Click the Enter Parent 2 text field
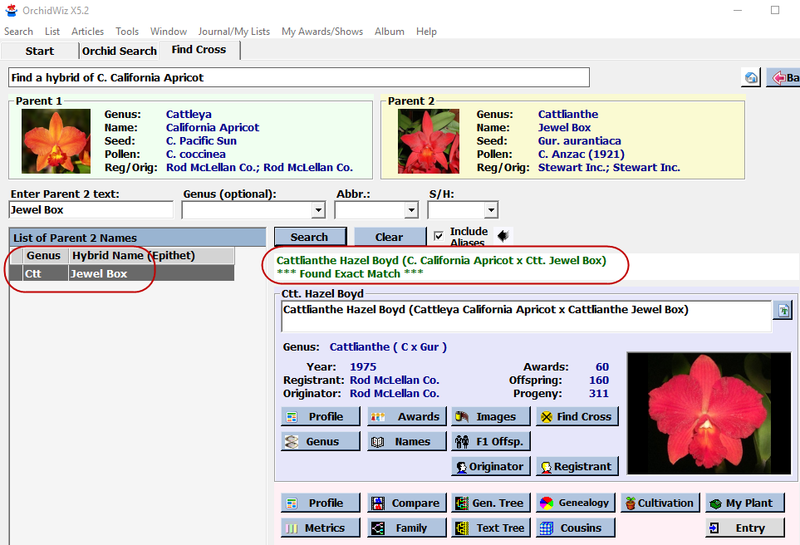This screenshot has height=545, width=800. point(91,210)
